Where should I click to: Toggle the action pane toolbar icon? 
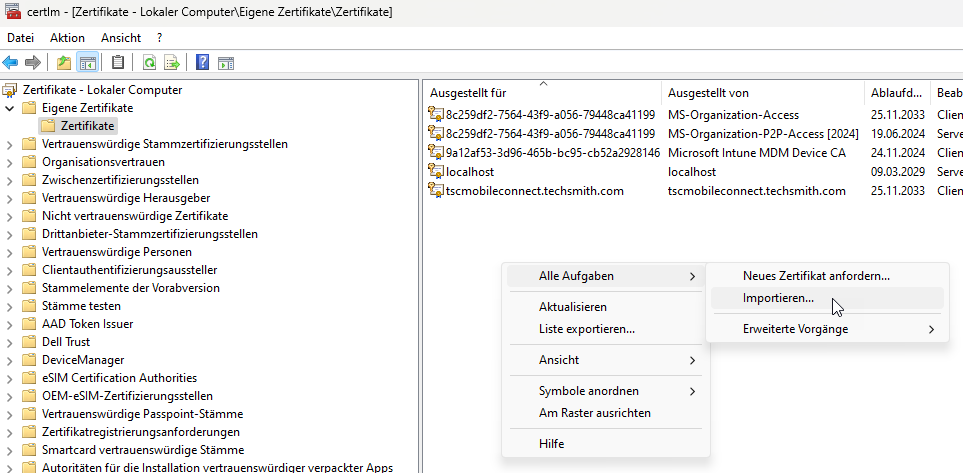coord(226,63)
